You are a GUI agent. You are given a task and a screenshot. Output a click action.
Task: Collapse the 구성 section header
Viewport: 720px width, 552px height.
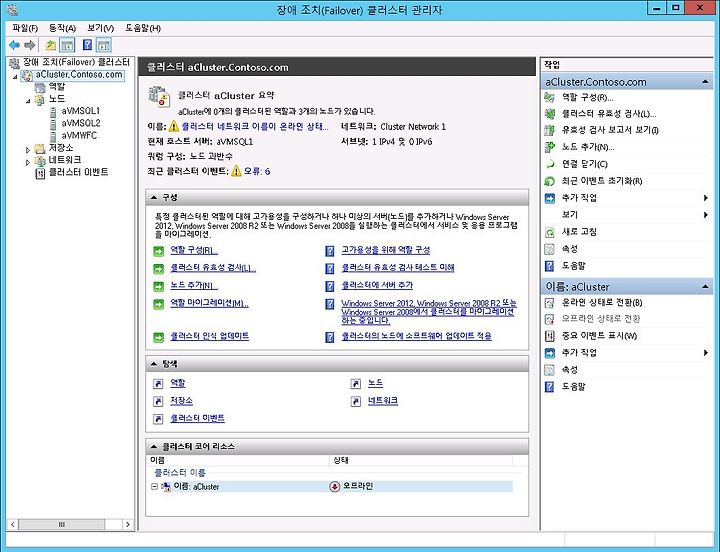click(x=154, y=197)
